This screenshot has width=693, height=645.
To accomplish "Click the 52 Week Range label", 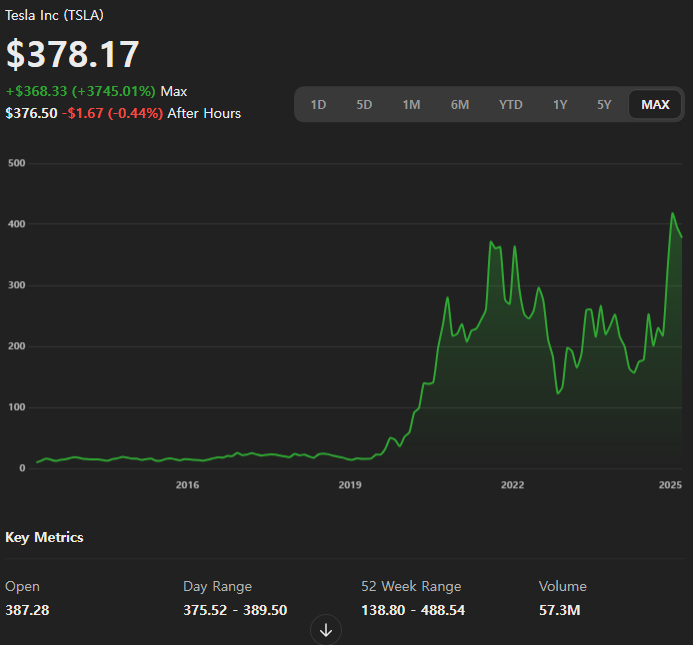I will click(411, 587).
